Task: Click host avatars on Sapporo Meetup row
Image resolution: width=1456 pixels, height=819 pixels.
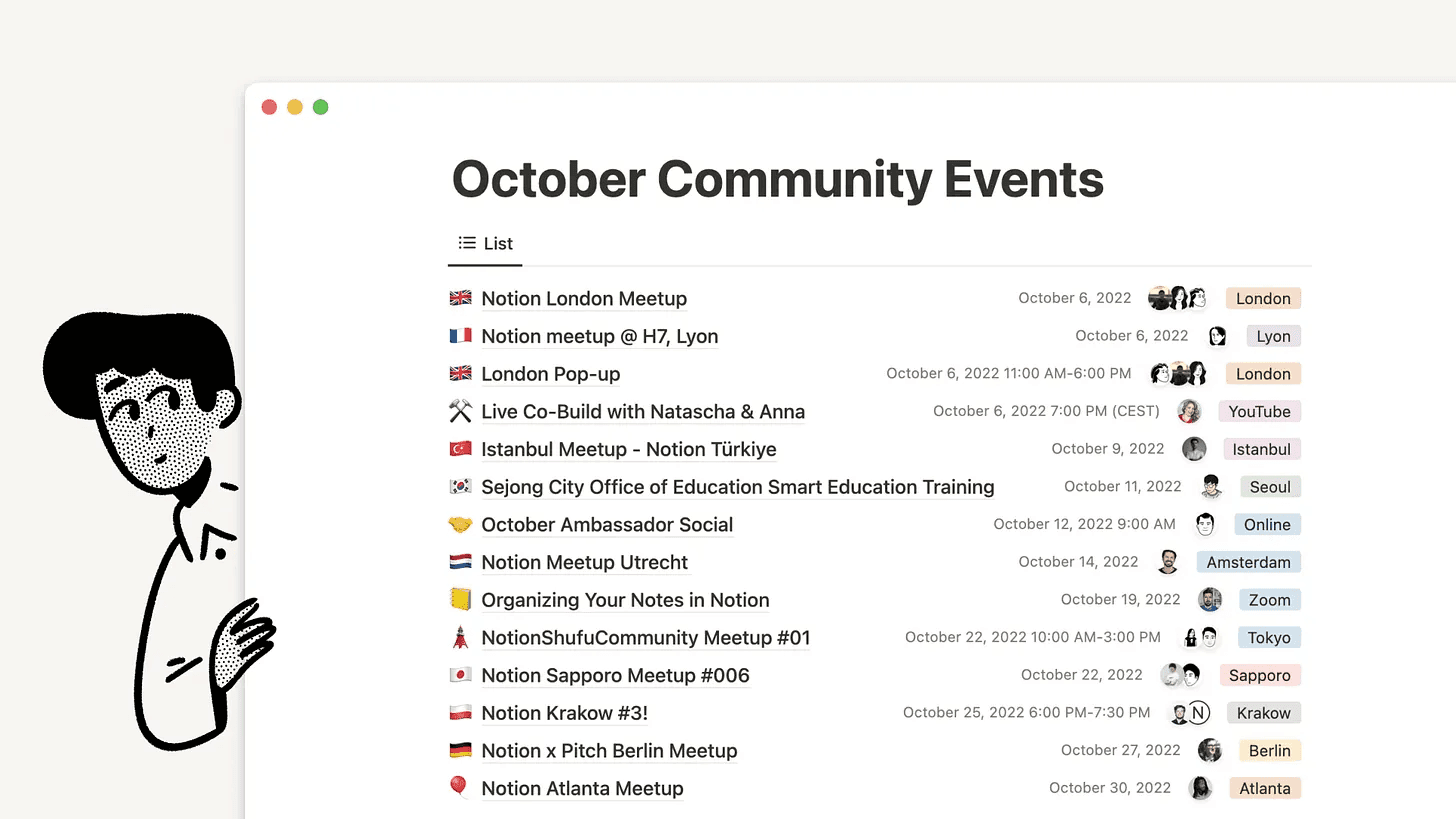Action: [1180, 675]
